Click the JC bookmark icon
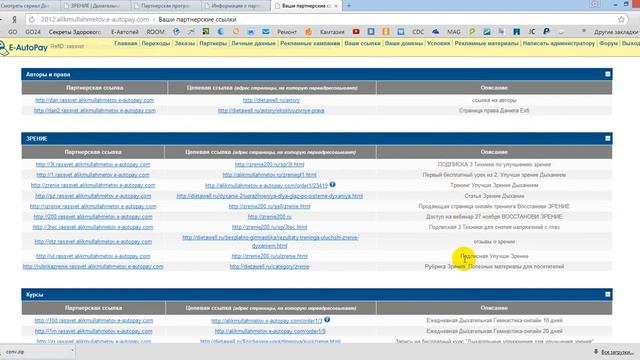 [531, 31]
